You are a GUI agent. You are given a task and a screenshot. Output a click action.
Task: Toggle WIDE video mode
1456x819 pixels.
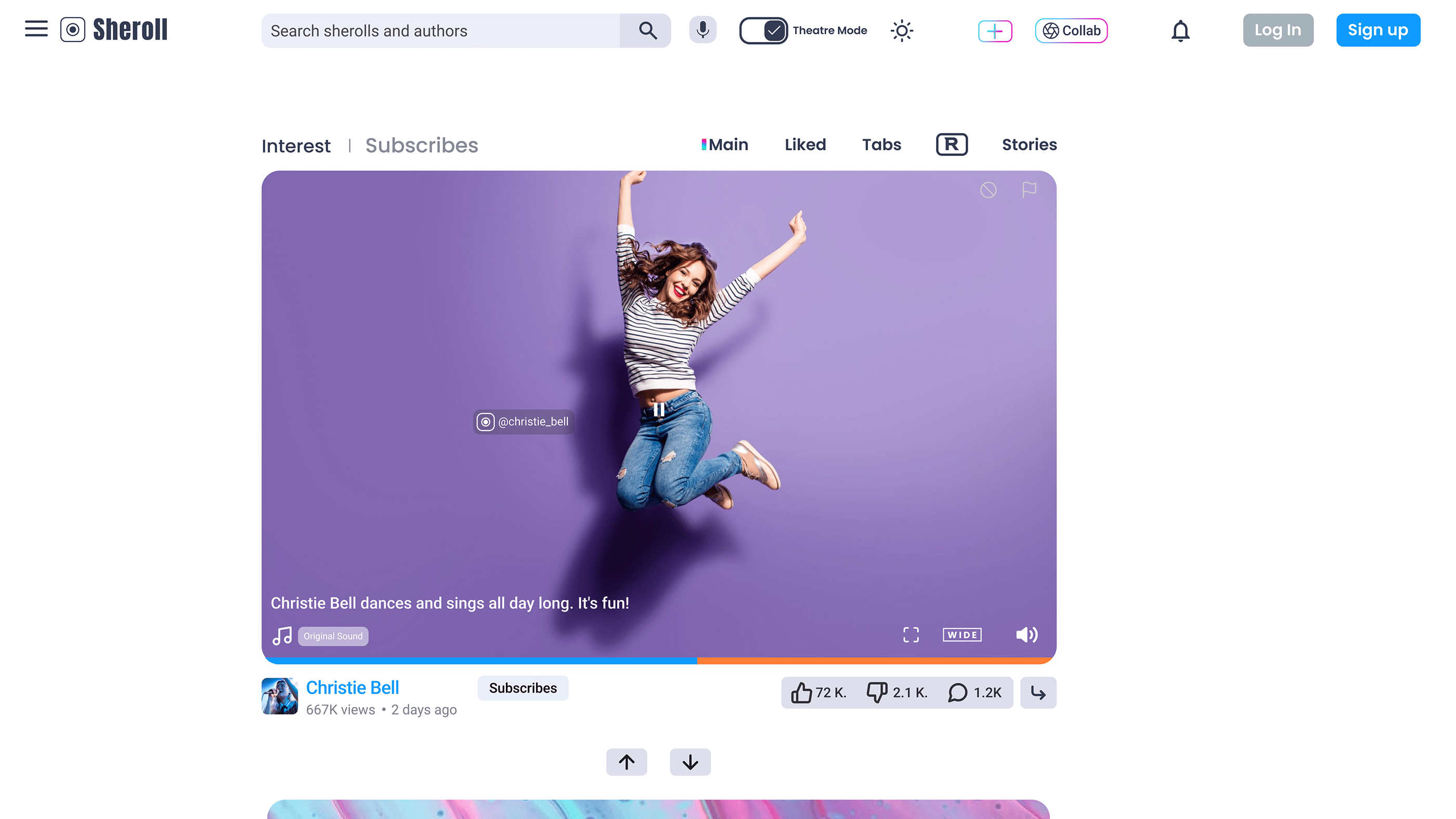pos(962,635)
